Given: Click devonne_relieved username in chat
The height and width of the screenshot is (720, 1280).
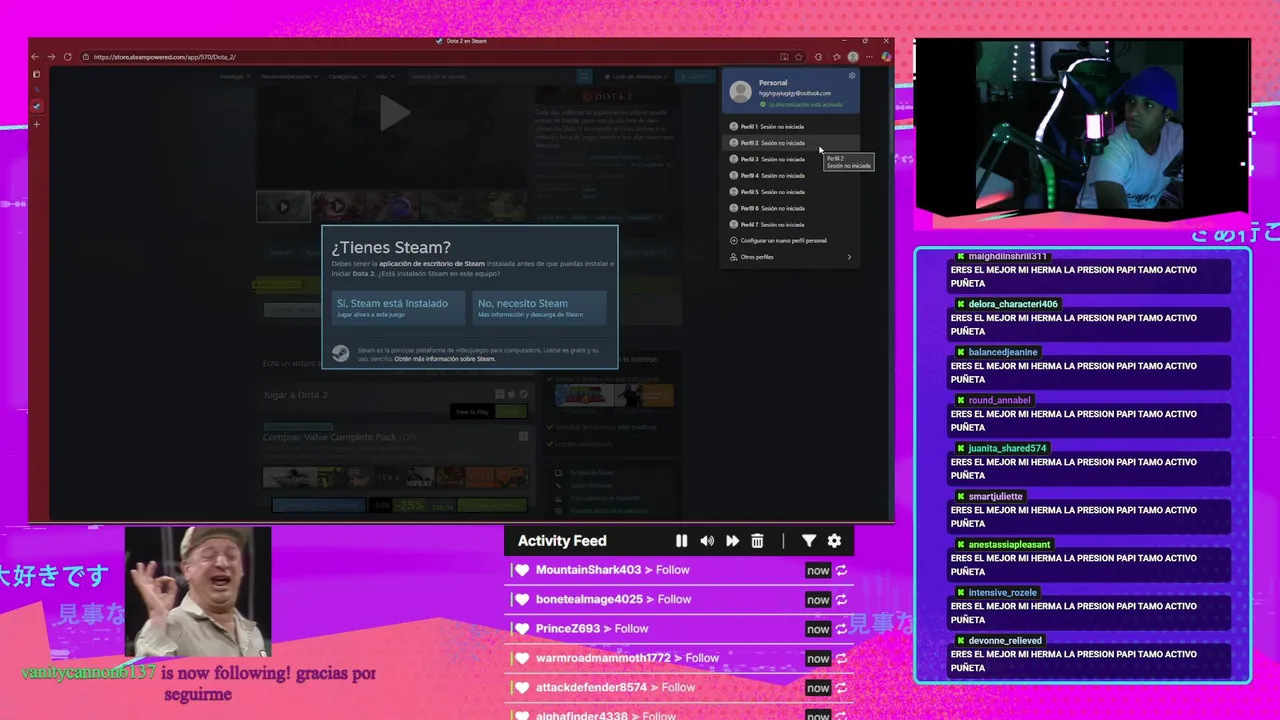Looking at the screenshot, I should pyautogui.click(x=1005, y=640).
